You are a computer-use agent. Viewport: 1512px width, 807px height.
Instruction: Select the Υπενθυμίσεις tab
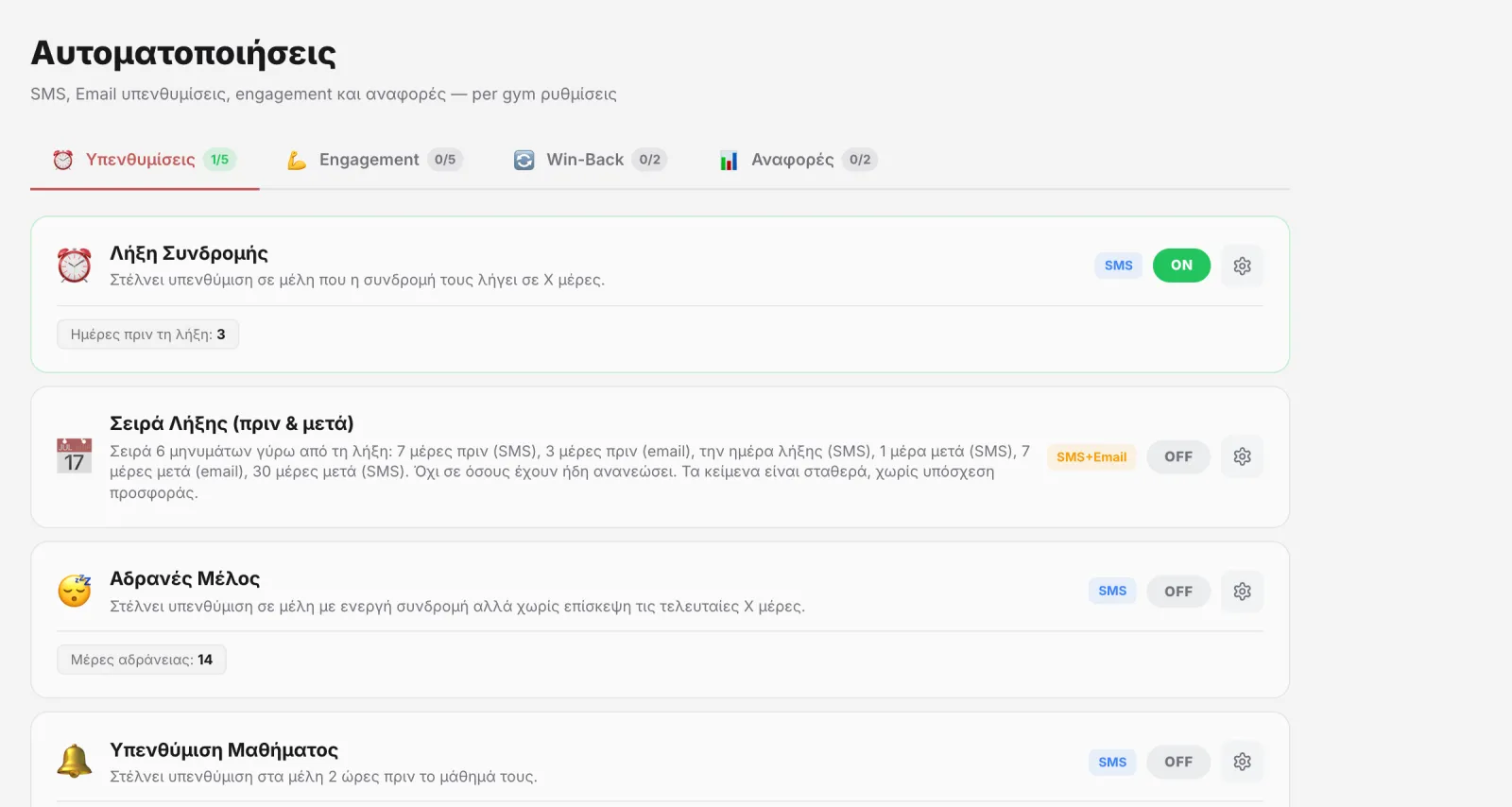tap(145, 160)
